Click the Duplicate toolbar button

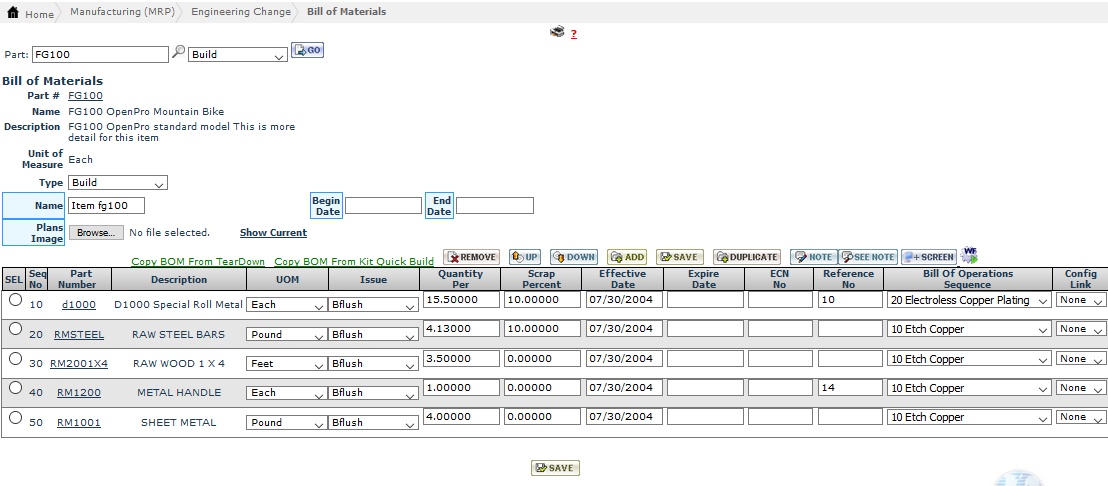pyautogui.click(x=746, y=257)
